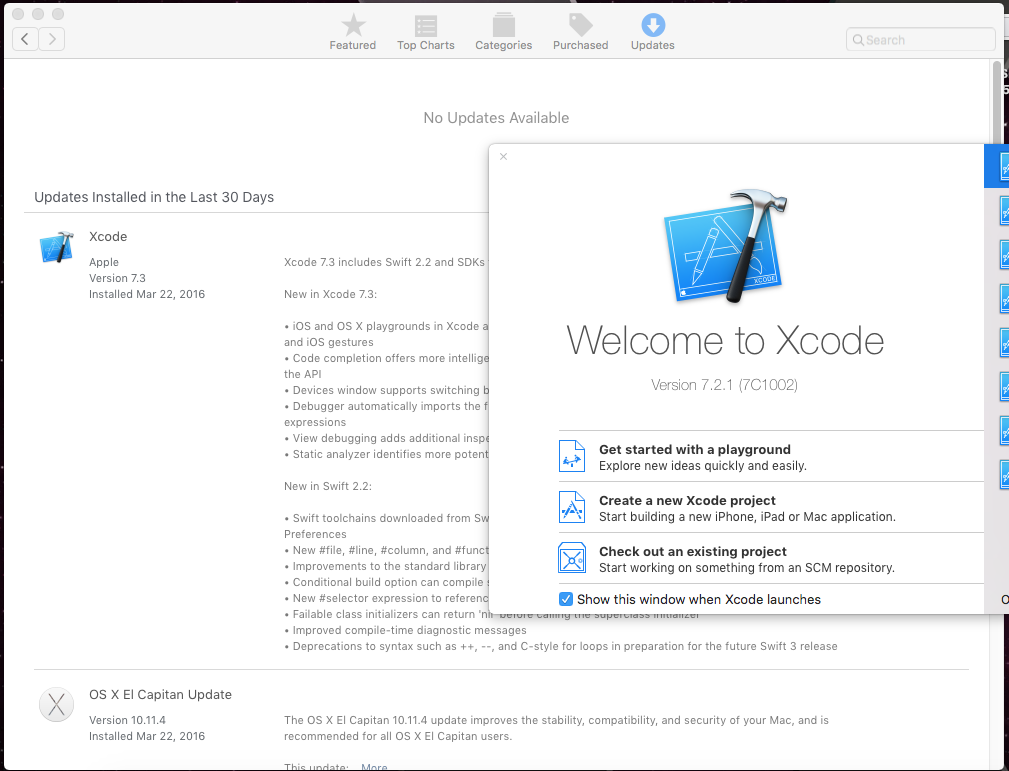Click the 'New in Swift 2.2:' text
1009x771 pixels.
(x=328, y=486)
